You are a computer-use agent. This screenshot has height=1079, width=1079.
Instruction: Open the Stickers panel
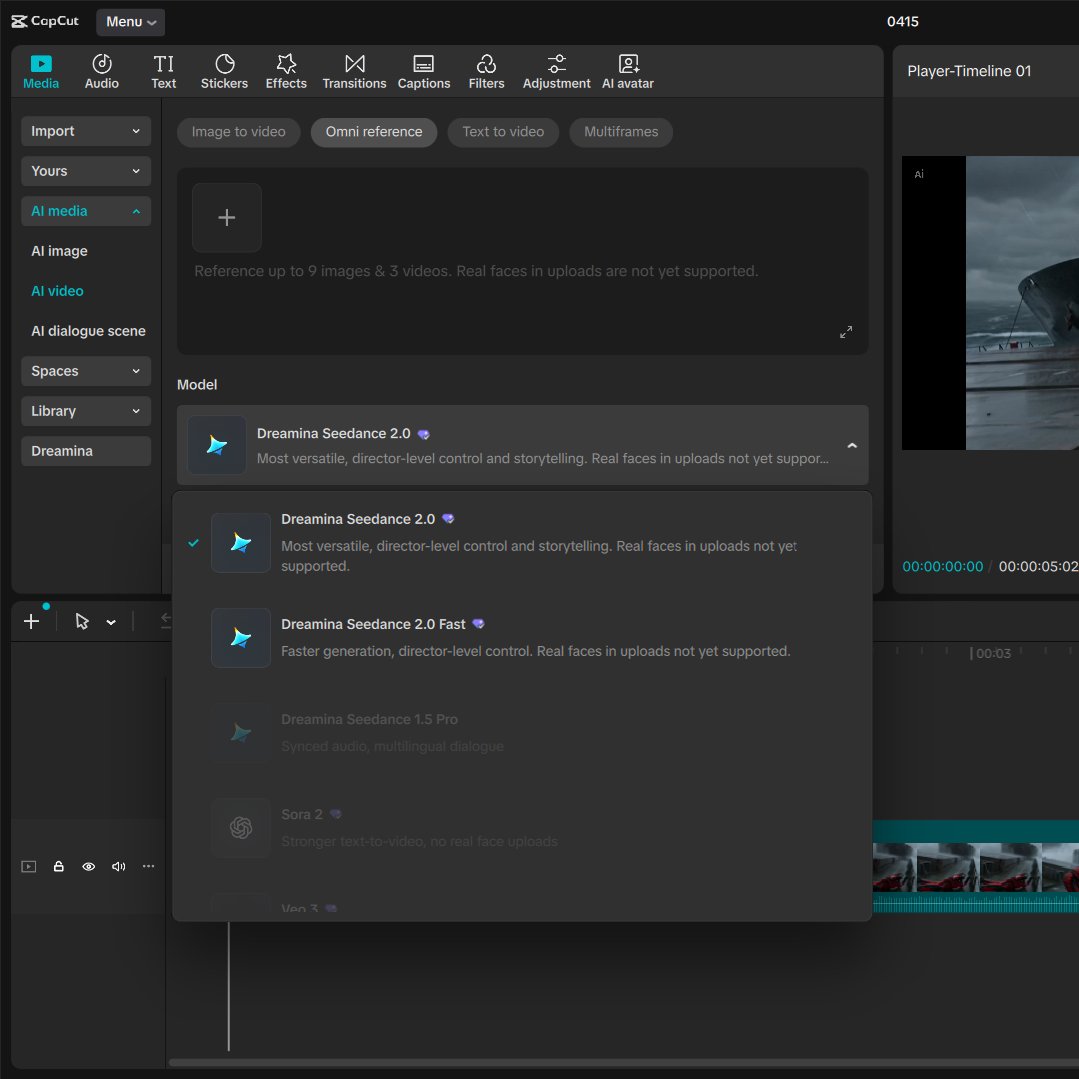[x=224, y=72]
